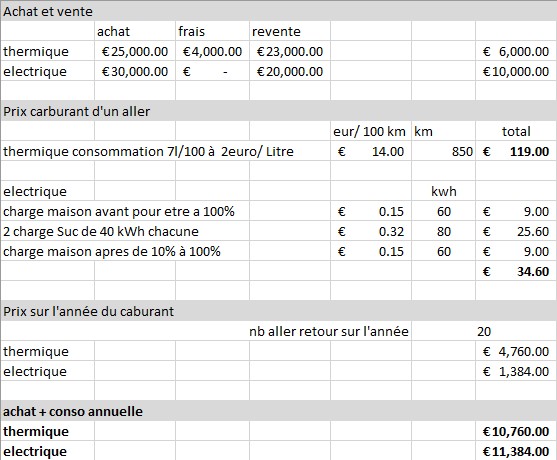Click the thermique frais cell €4,000.00
The width and height of the screenshot is (557, 460).
(212, 52)
